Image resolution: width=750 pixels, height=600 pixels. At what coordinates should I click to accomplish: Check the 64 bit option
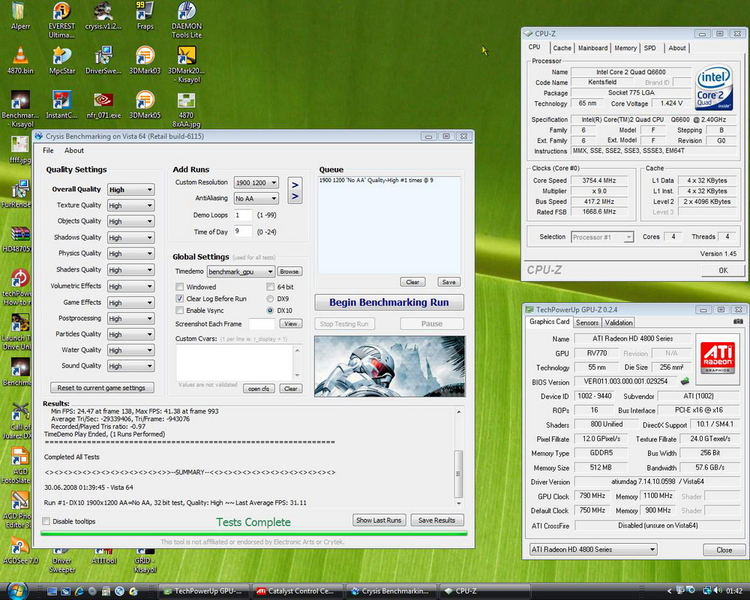coord(270,287)
